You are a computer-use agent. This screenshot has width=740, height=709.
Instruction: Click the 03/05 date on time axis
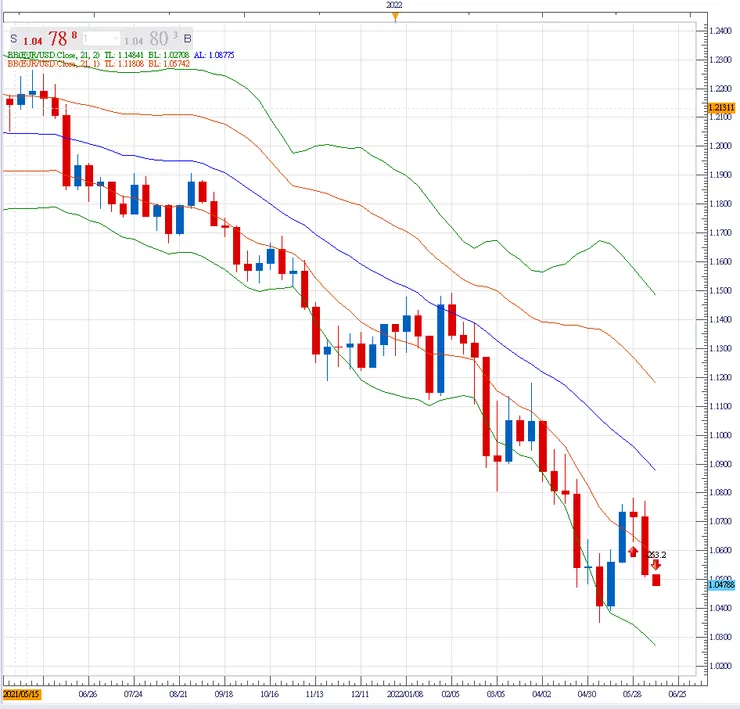(x=496, y=694)
